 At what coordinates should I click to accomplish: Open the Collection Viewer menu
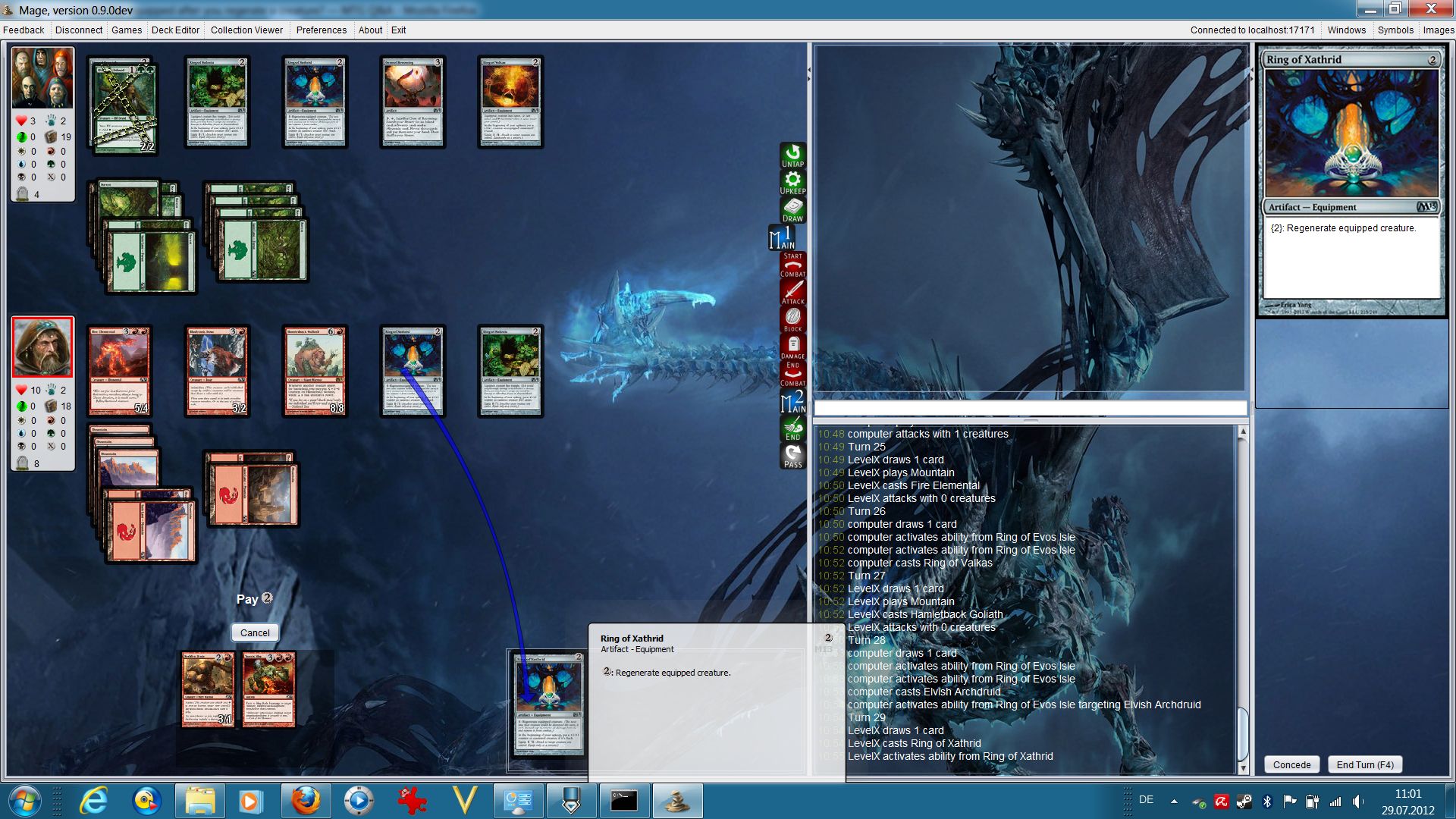[246, 30]
